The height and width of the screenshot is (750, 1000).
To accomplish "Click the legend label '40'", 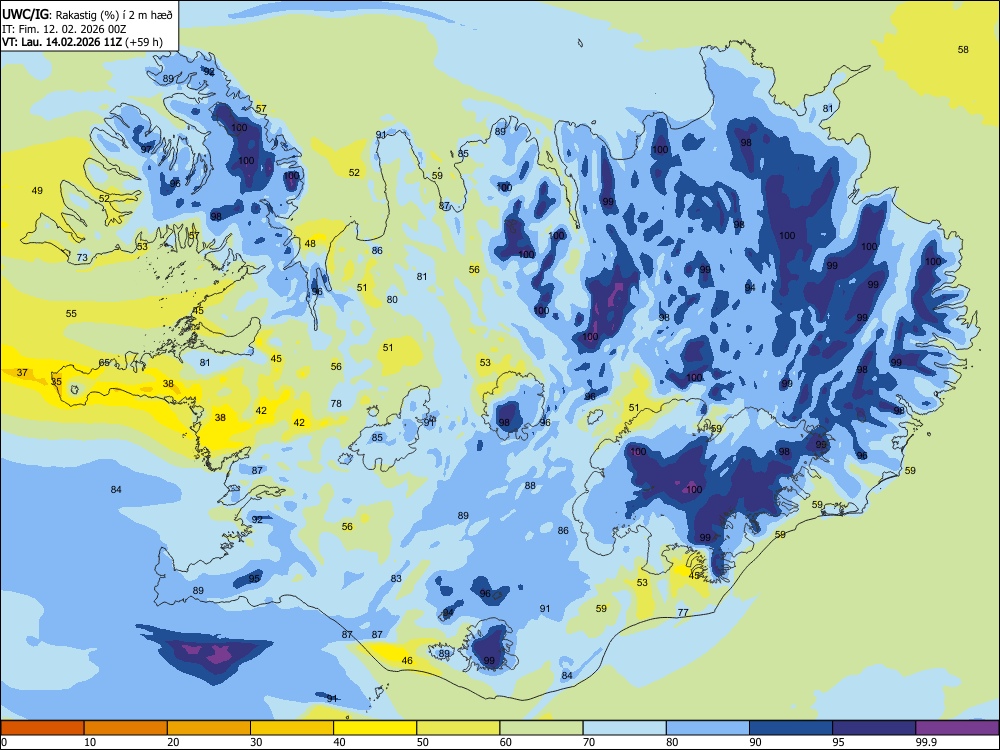I will [x=339, y=742].
